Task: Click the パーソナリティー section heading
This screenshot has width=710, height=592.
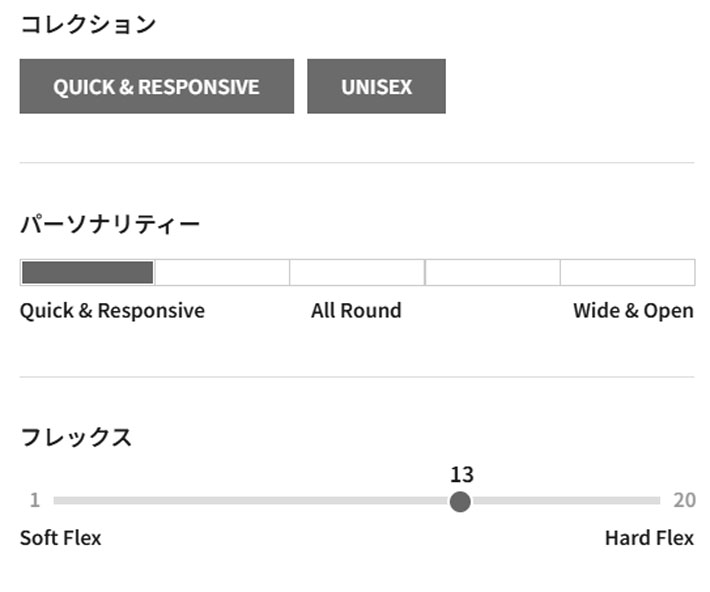Action: pos(110,224)
